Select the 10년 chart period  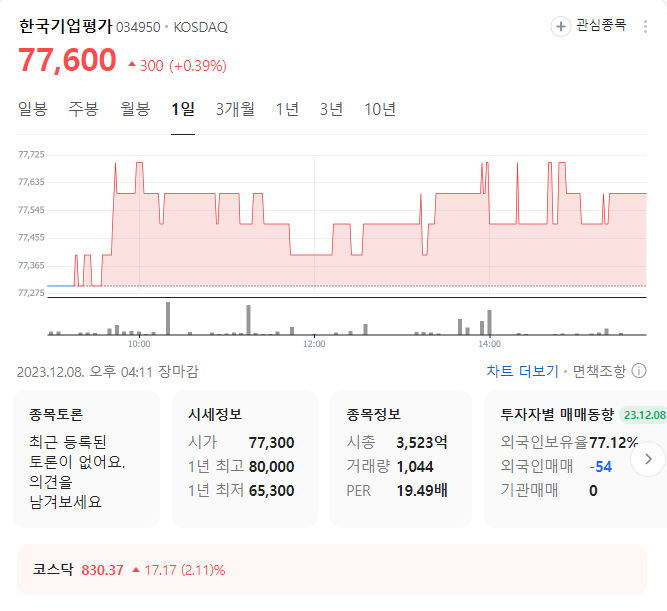tap(380, 109)
